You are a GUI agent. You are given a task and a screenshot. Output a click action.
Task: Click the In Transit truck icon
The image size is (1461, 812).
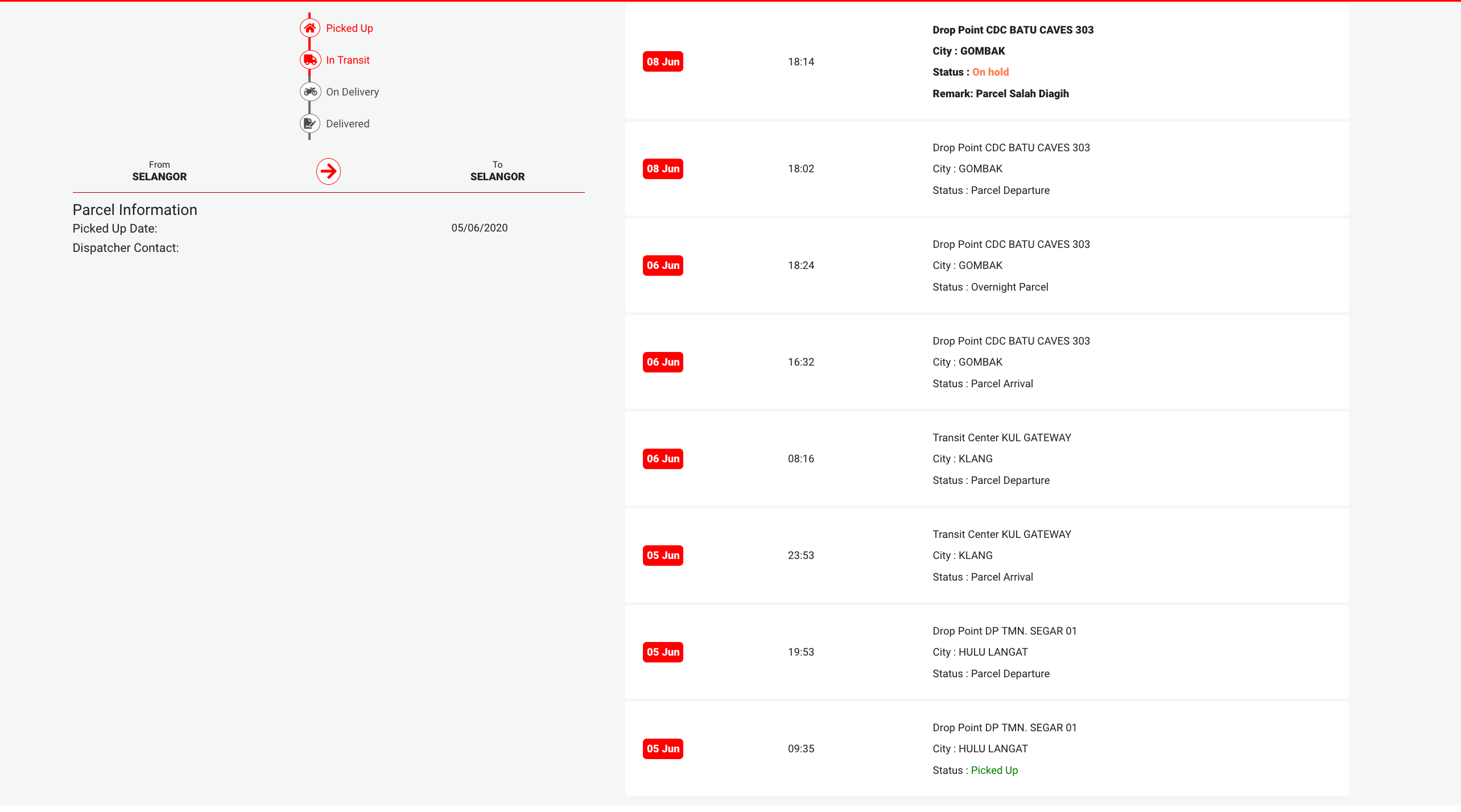pos(310,60)
